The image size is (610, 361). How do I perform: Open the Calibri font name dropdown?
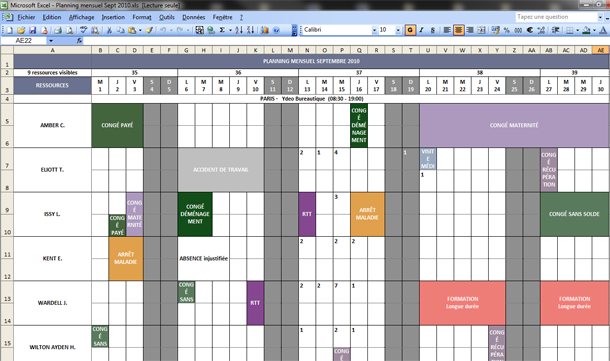click(x=374, y=30)
